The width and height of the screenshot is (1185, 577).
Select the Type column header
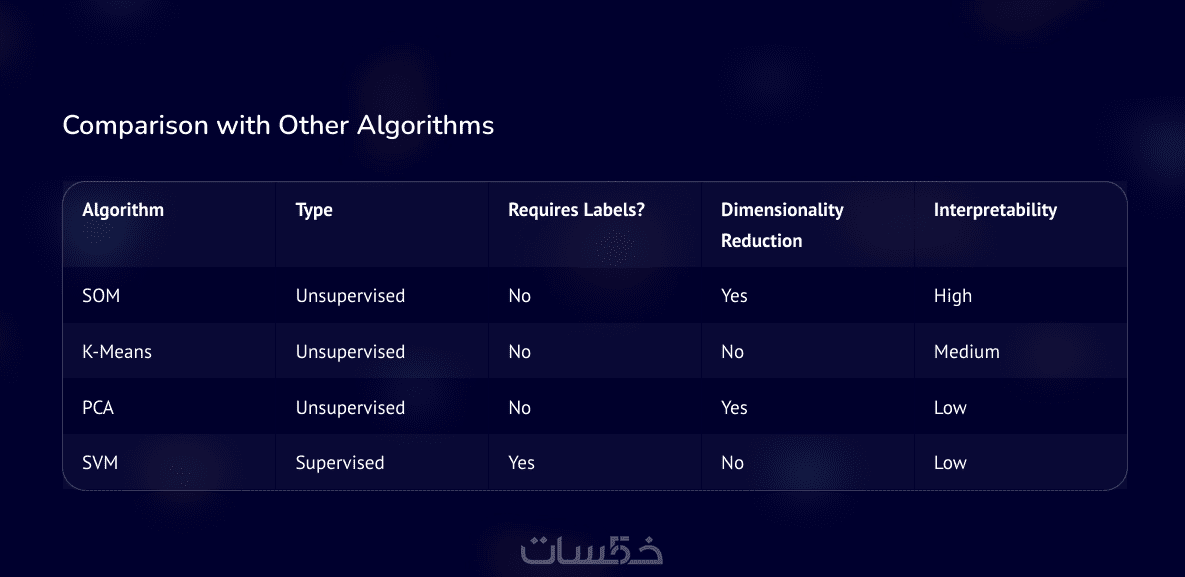tap(314, 210)
